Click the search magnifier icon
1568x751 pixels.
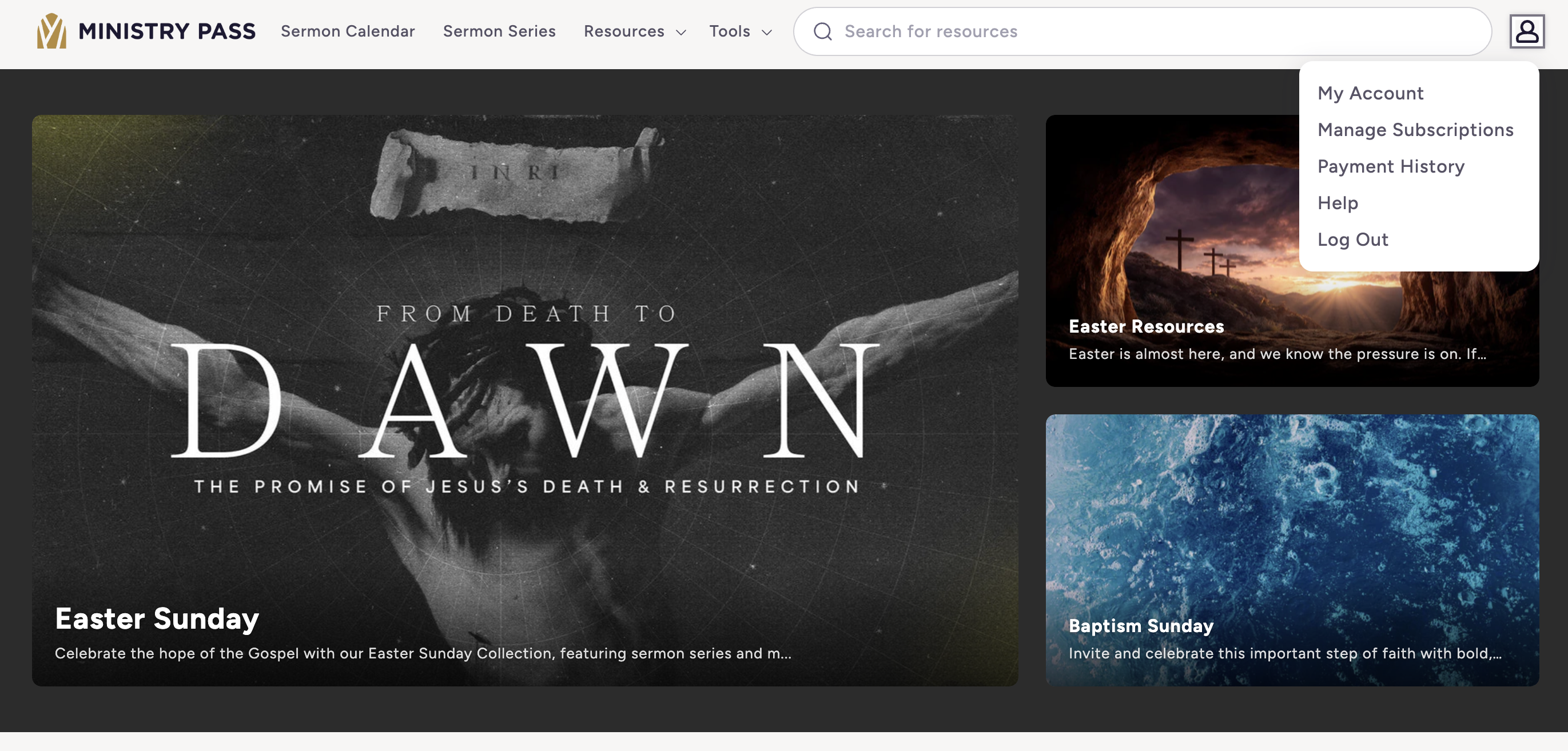pos(822,31)
